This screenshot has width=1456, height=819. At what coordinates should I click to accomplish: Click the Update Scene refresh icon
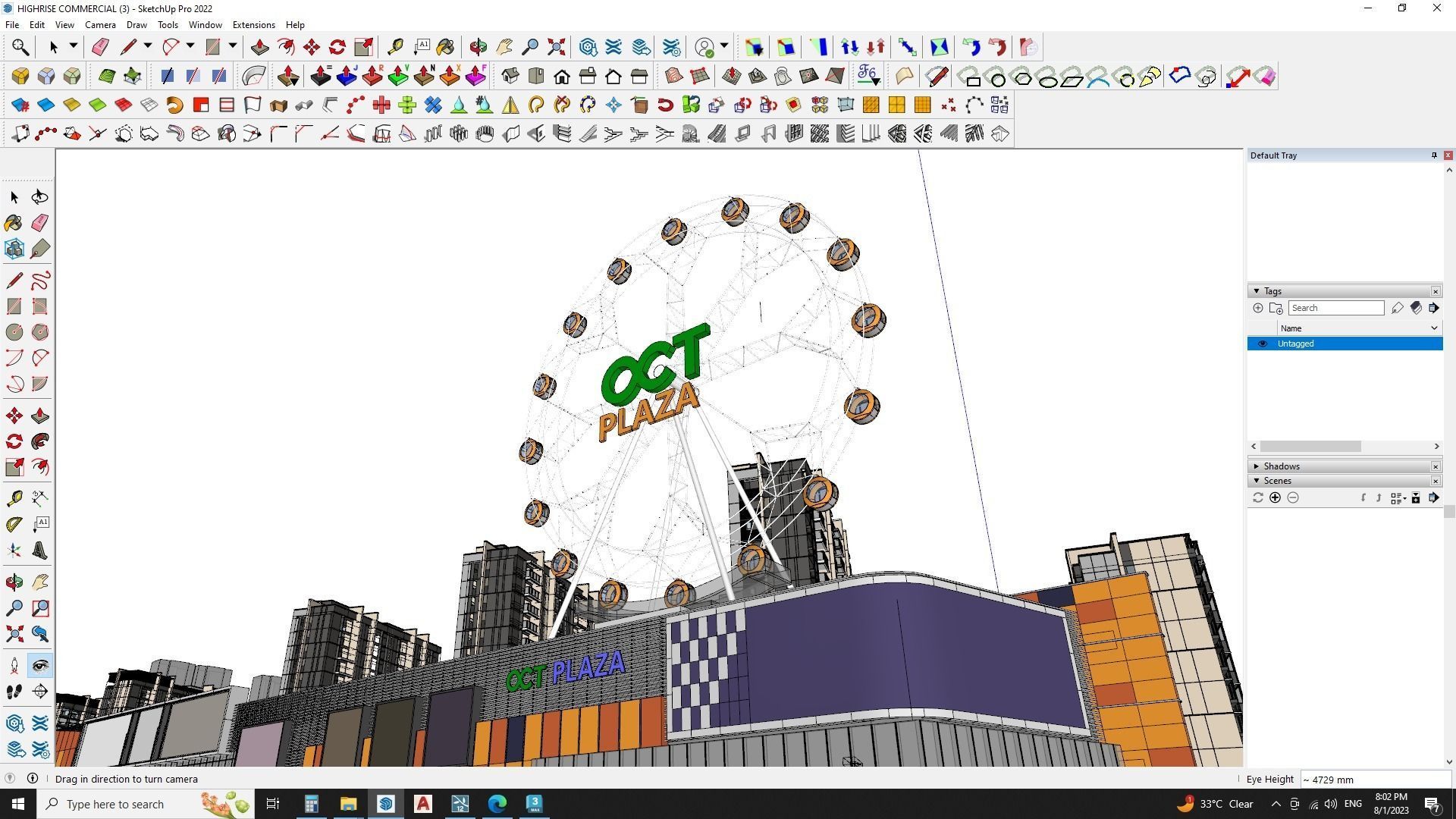tap(1258, 497)
